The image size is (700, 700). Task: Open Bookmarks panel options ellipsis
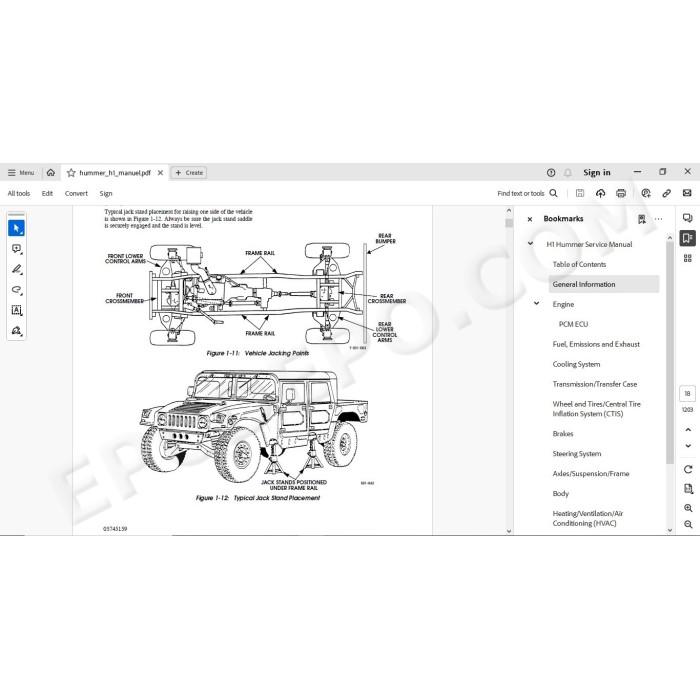658,219
